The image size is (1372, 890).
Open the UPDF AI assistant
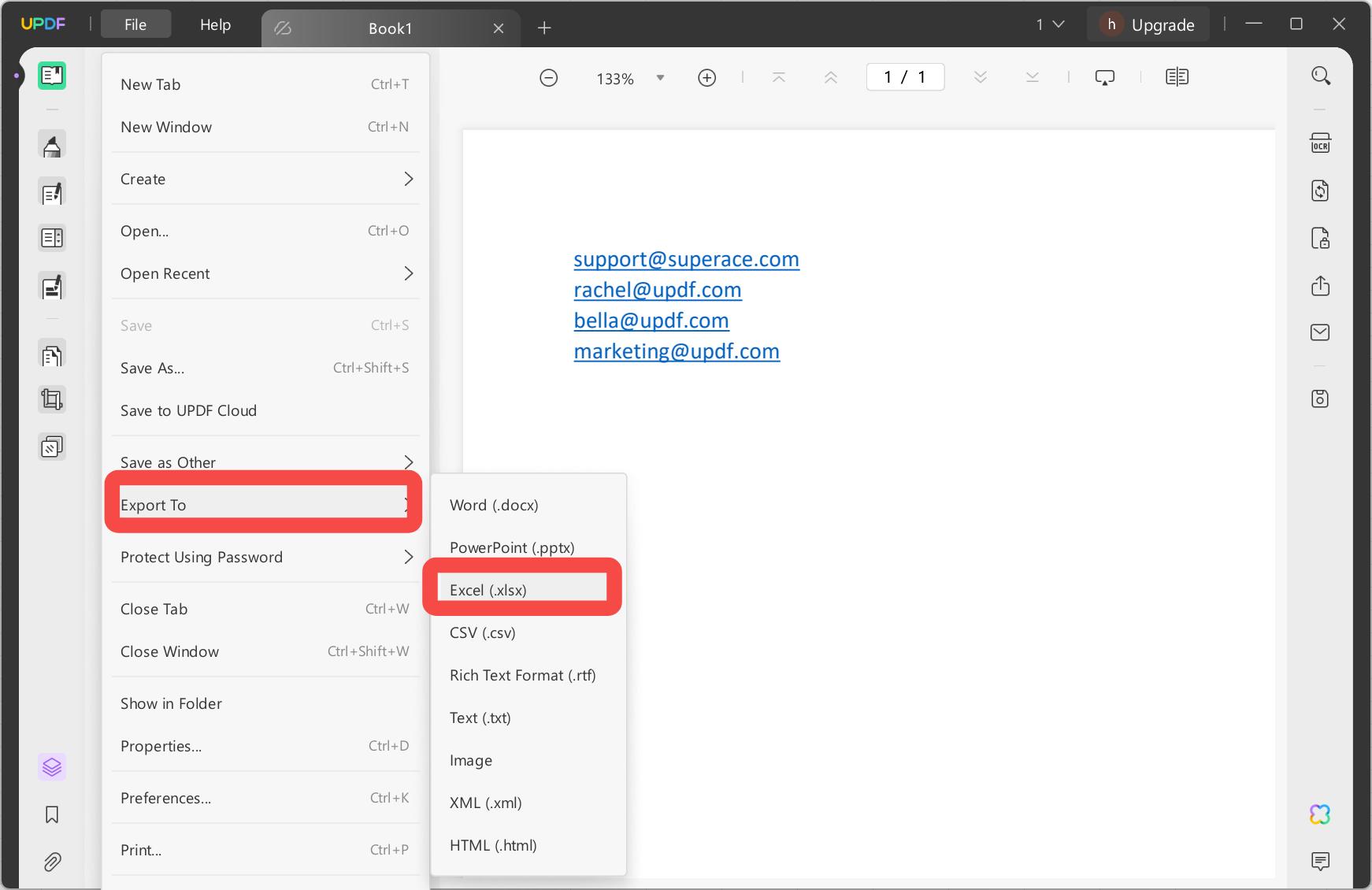point(1322,814)
